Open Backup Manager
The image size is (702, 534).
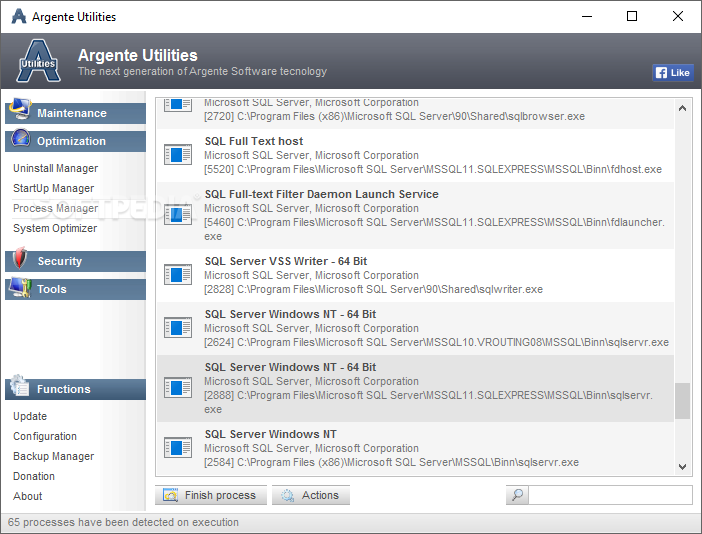point(54,456)
